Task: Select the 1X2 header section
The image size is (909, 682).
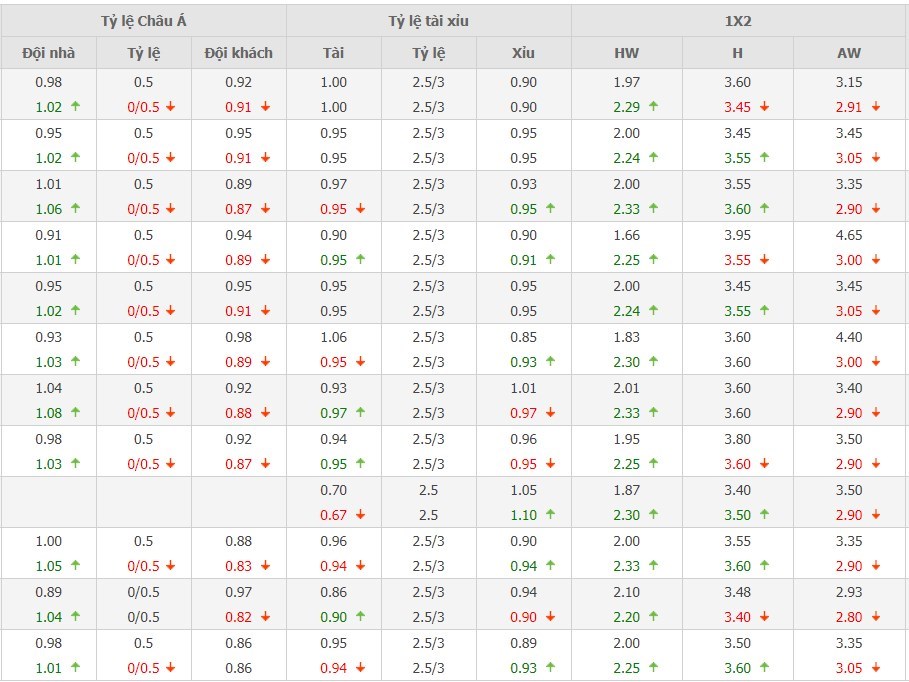Action: tap(738, 21)
